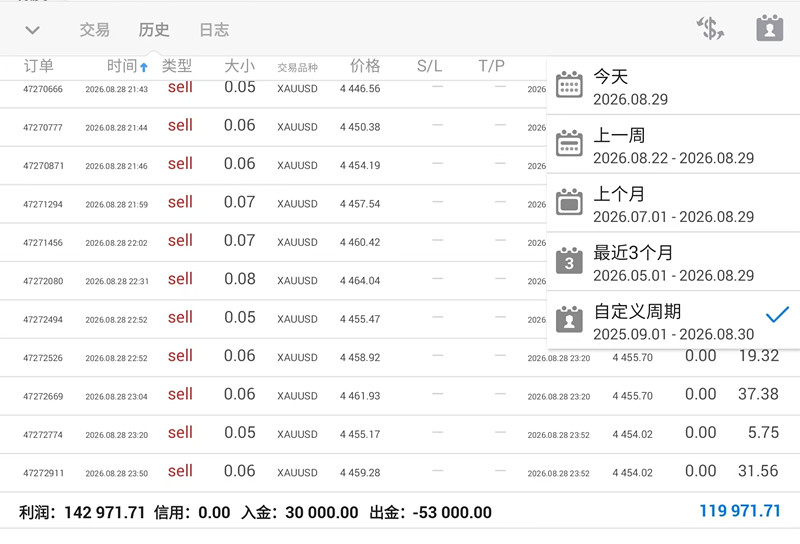
Task: Click the blue sort arrow next to 时间
Action: tap(144, 67)
